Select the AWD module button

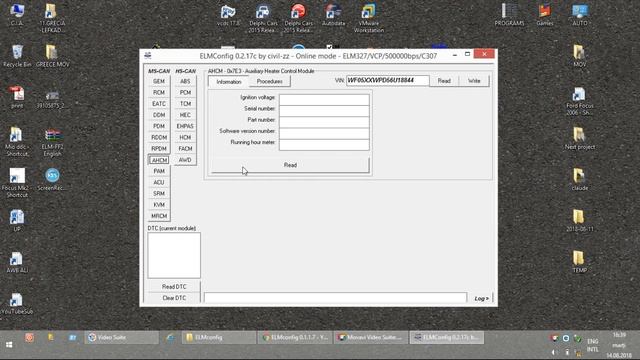(x=185, y=160)
